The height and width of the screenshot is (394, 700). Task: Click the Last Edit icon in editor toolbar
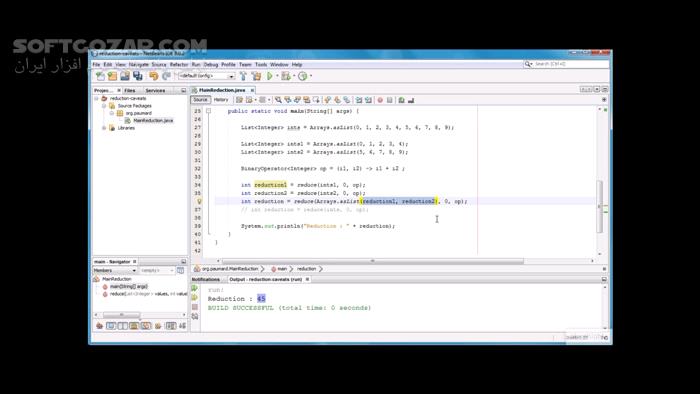239,100
